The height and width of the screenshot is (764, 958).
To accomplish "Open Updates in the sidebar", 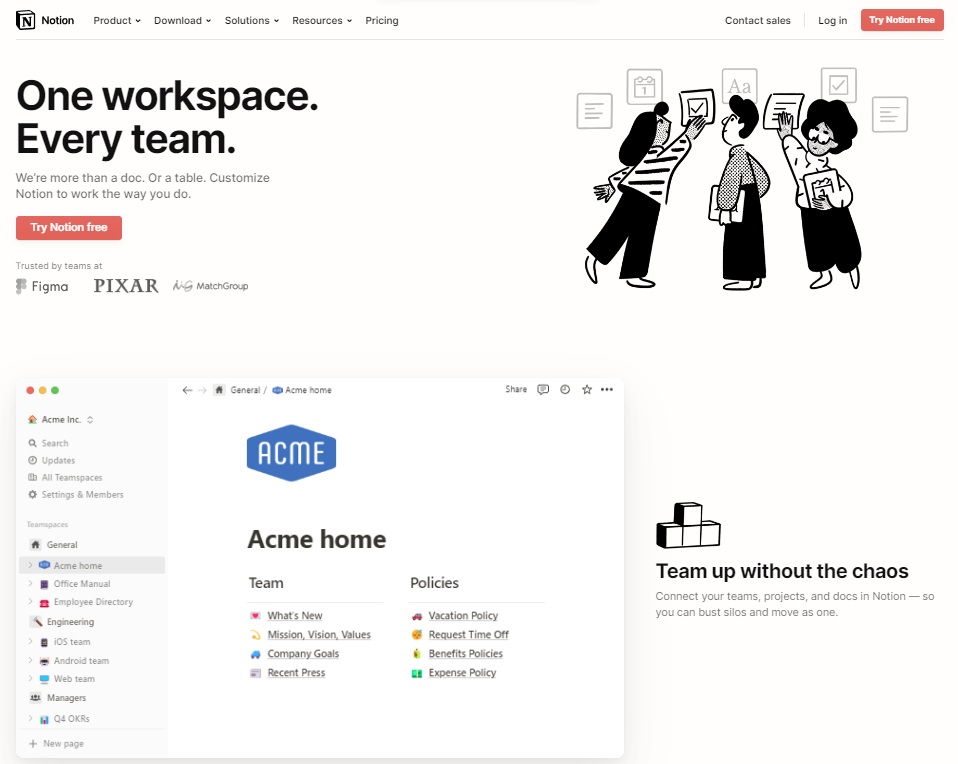I will pos(51,460).
